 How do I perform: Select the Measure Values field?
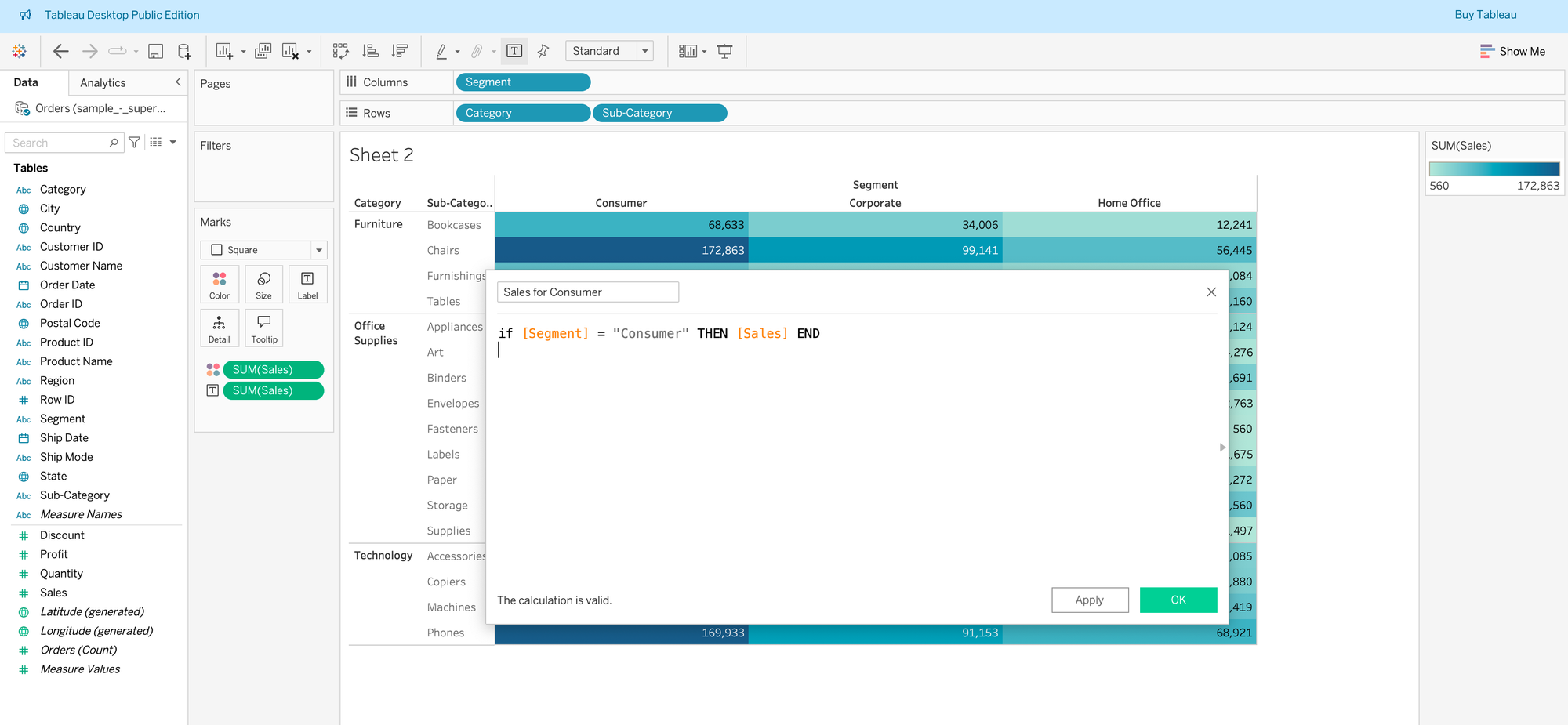click(80, 669)
